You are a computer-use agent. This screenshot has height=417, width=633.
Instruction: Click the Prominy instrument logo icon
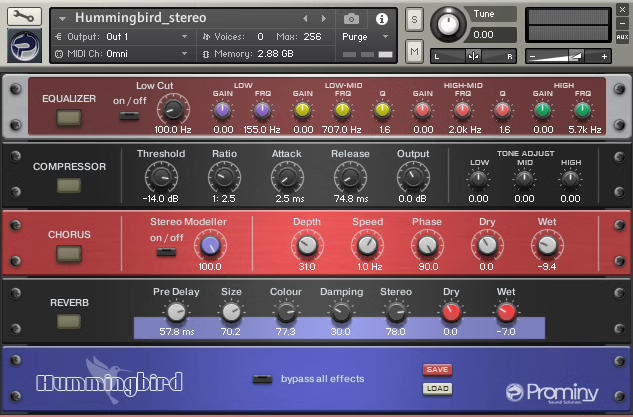[x=25, y=46]
